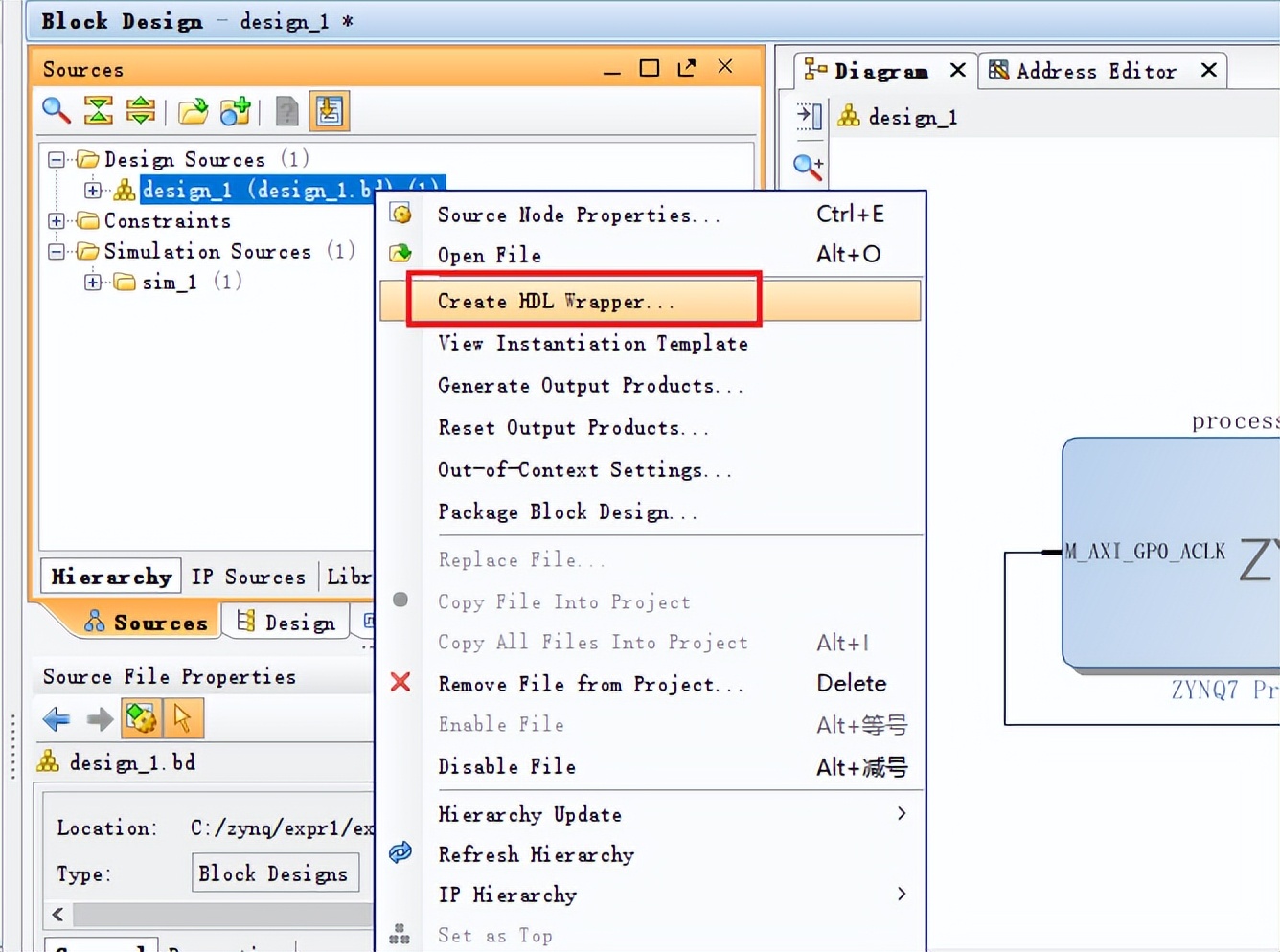This screenshot has height=952, width=1280.
Task: Toggle the highlighted settings icon in Sources toolbar
Action: [329, 110]
